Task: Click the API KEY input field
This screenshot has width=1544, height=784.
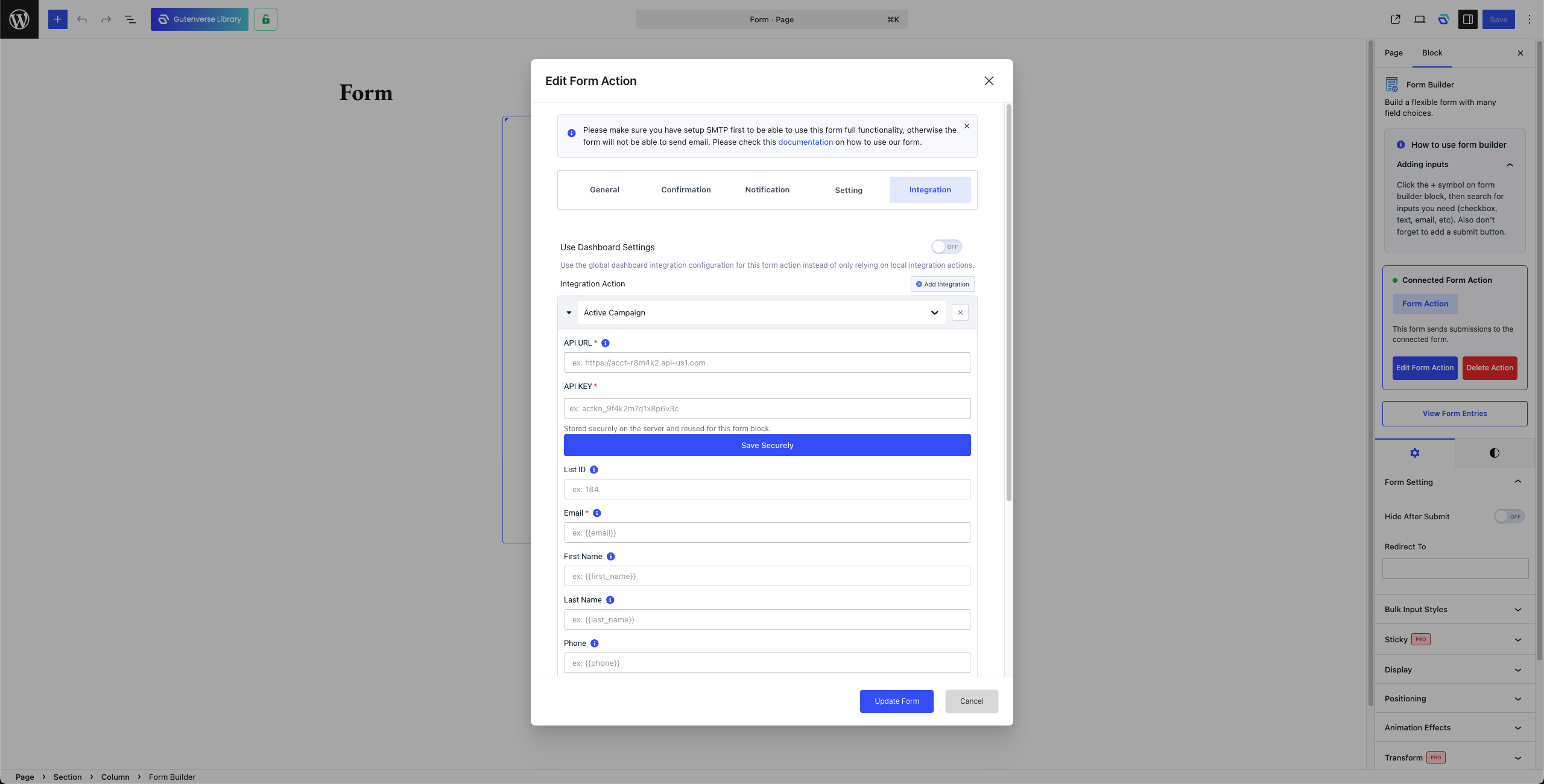Action: pos(767,408)
